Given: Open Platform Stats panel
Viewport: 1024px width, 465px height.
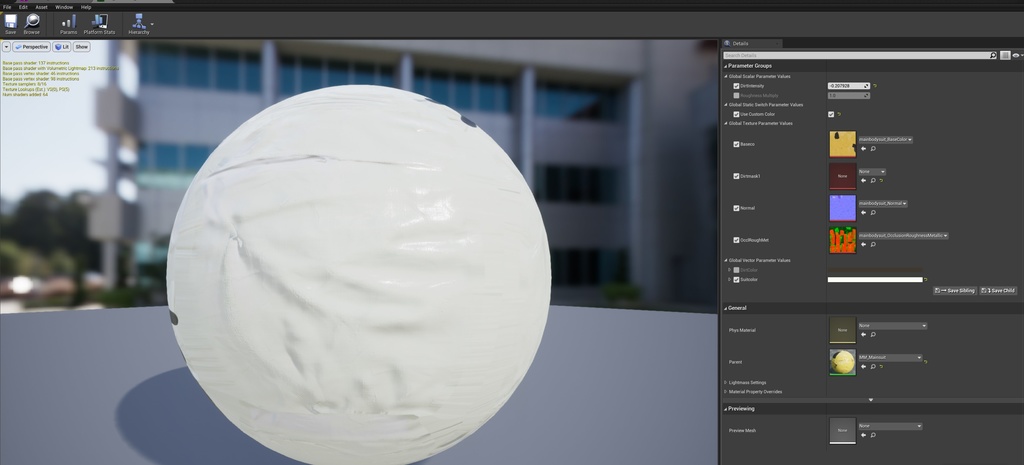Looking at the screenshot, I should [99, 24].
